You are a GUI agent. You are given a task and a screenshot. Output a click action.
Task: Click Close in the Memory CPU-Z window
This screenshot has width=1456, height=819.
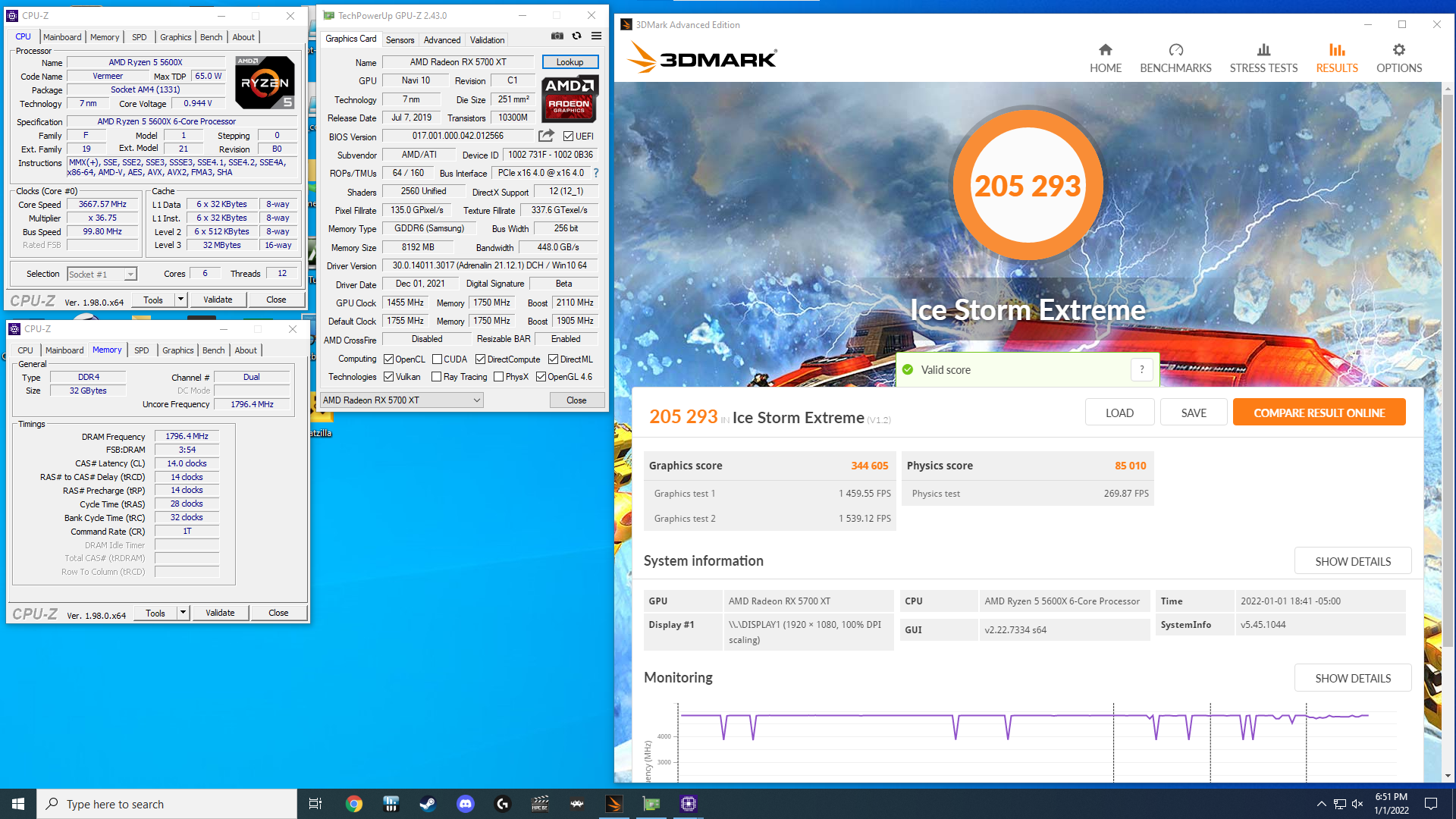[278, 613]
